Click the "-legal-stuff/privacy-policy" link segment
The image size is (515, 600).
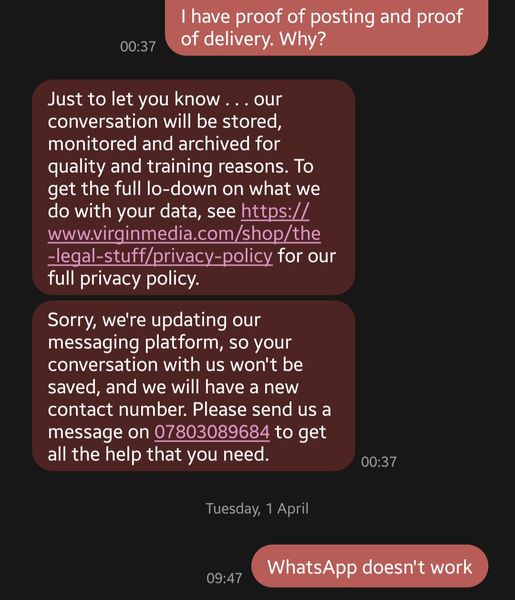[160, 256]
